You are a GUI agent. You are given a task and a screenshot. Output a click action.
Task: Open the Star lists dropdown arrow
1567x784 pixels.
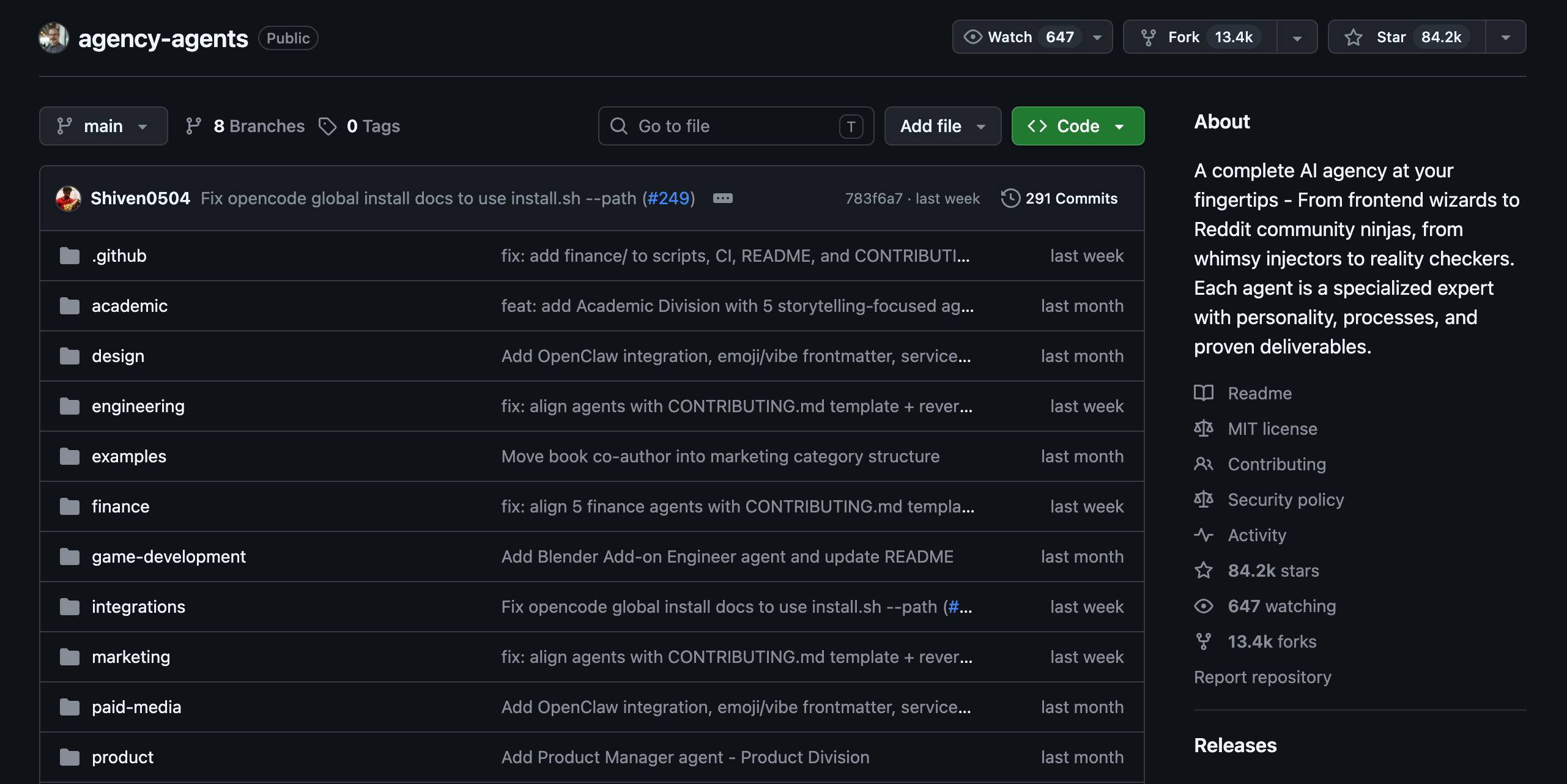1506,37
